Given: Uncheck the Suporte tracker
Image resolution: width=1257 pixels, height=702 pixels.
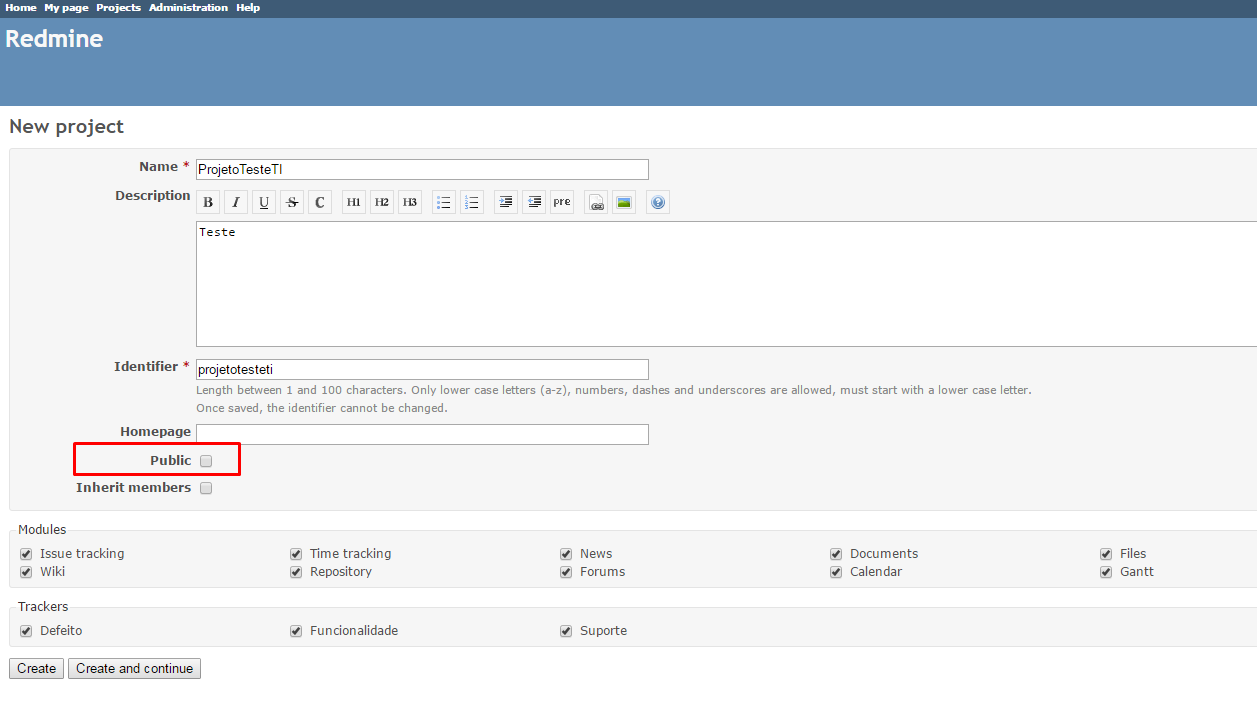Looking at the screenshot, I should pyautogui.click(x=566, y=631).
